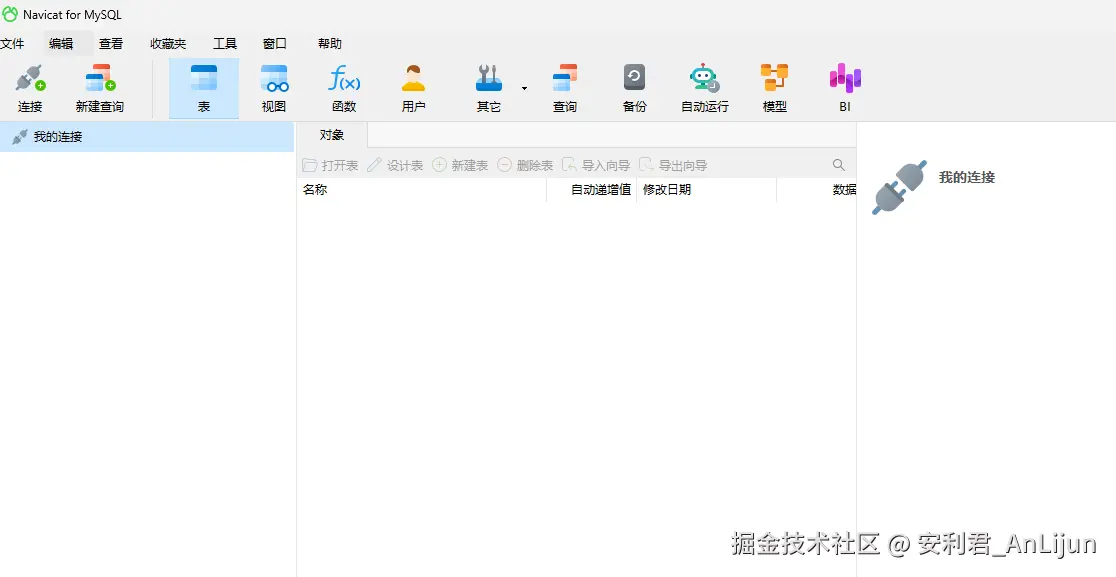This screenshot has height=577, width=1116.
Task: Click the 导出向导 button
Action: click(x=673, y=165)
